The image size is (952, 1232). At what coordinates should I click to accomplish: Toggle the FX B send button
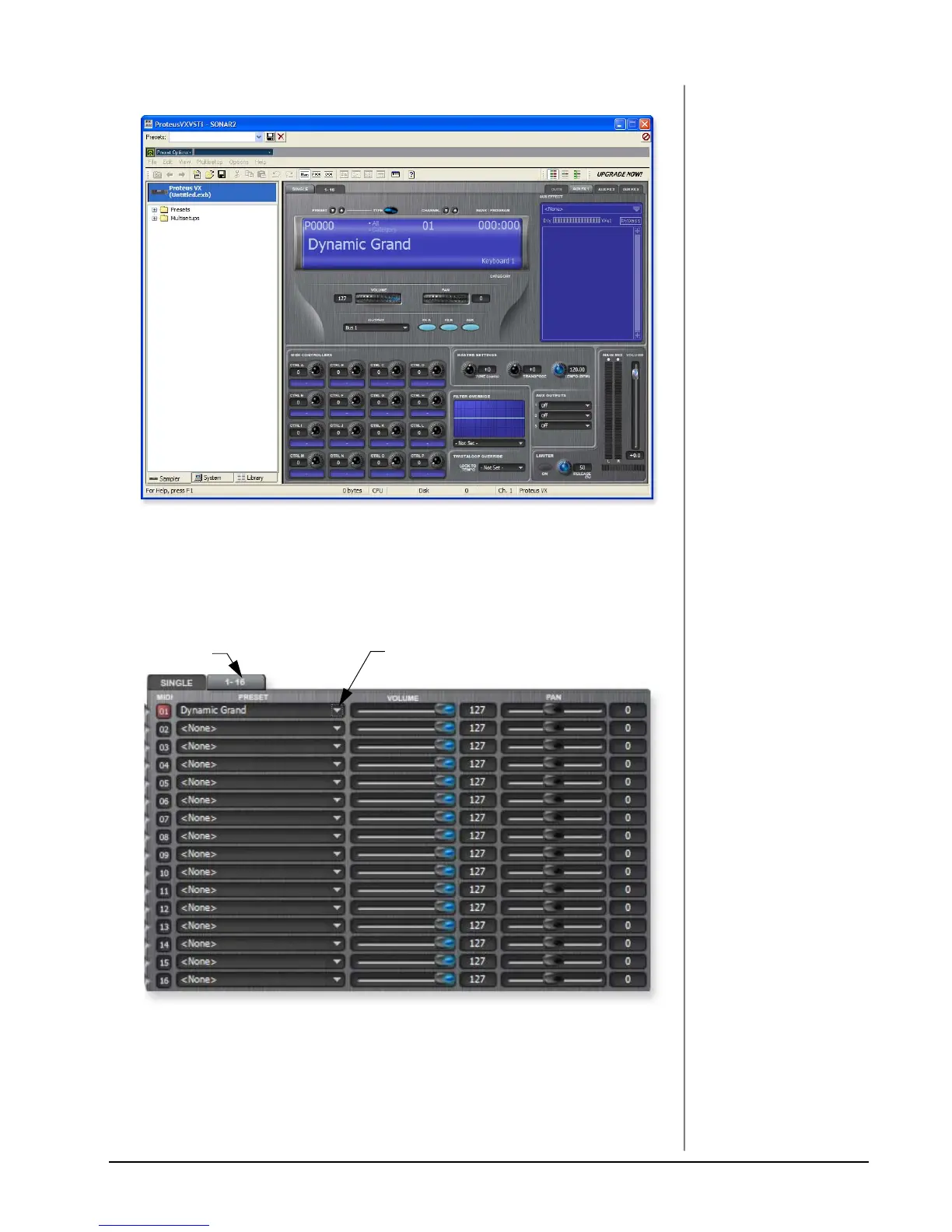click(x=449, y=327)
